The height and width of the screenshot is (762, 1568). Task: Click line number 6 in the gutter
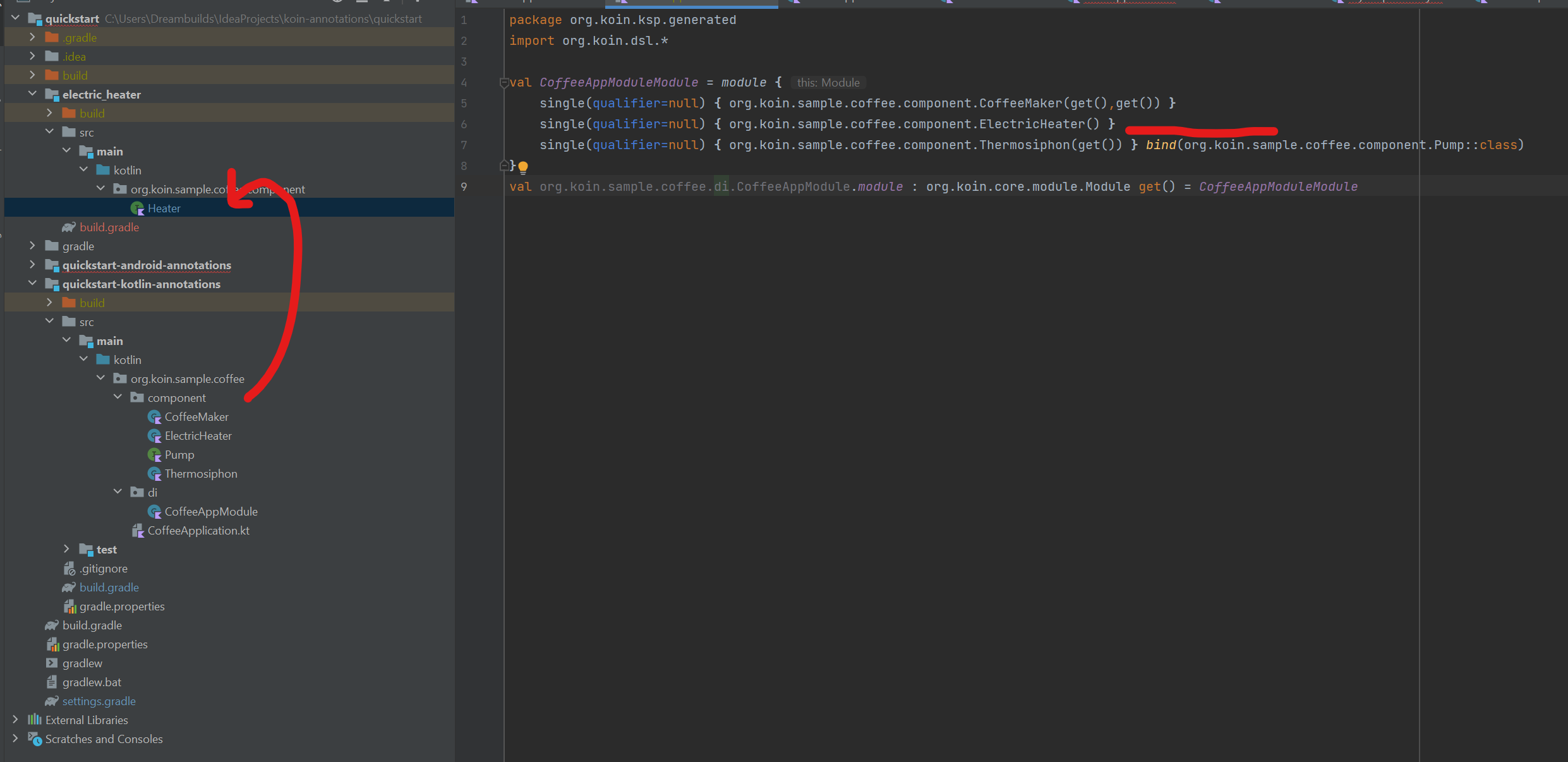(x=464, y=124)
